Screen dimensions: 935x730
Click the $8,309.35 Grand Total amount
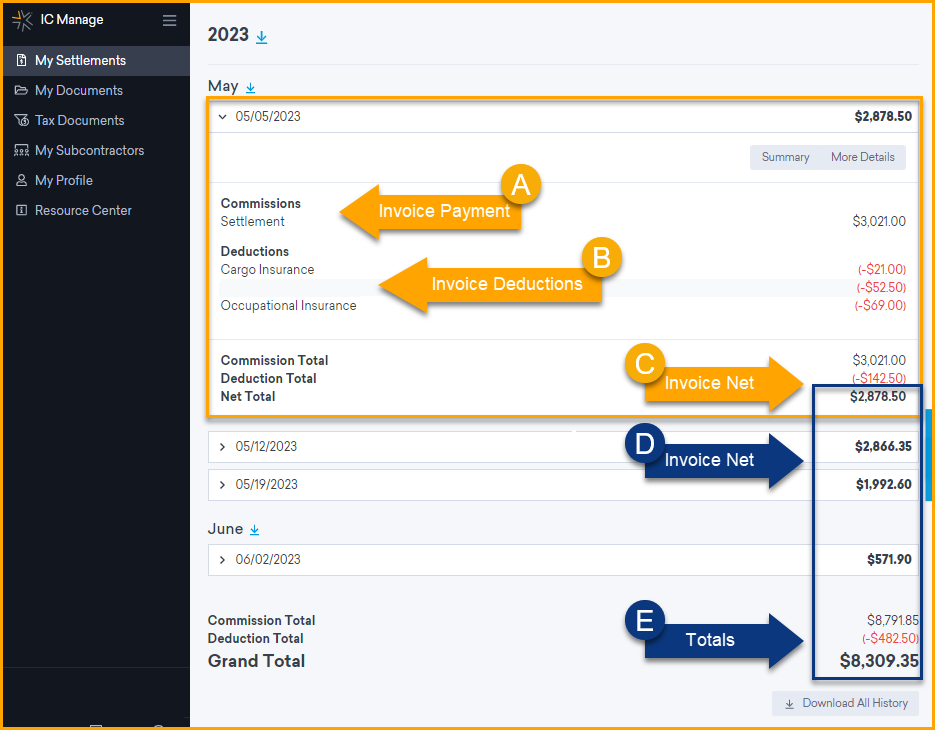879,660
